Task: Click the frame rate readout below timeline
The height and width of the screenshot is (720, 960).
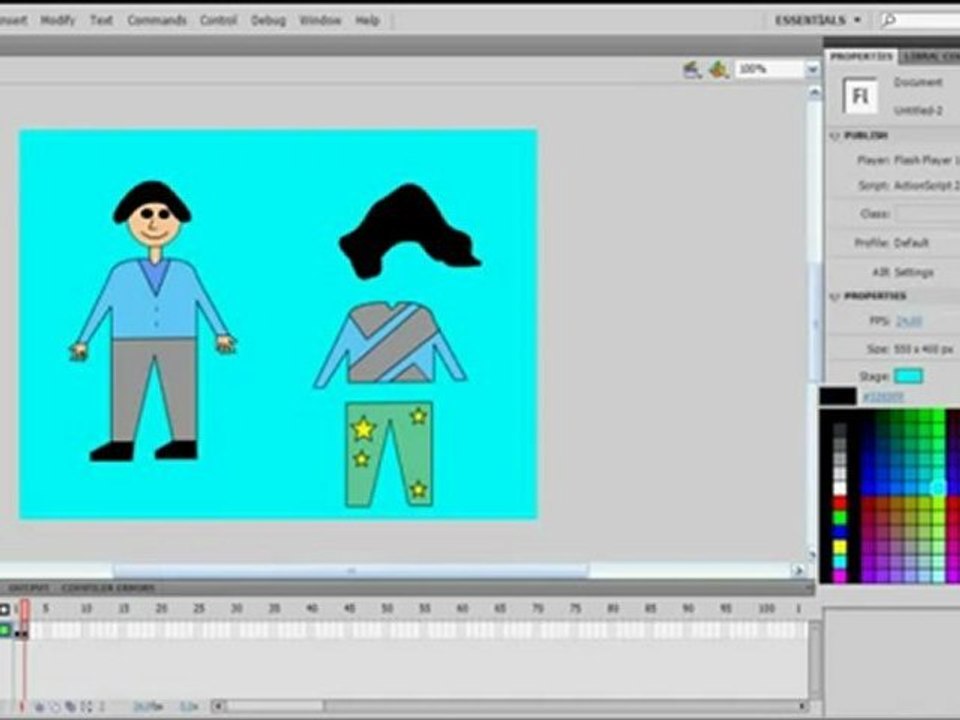Action: point(148,707)
